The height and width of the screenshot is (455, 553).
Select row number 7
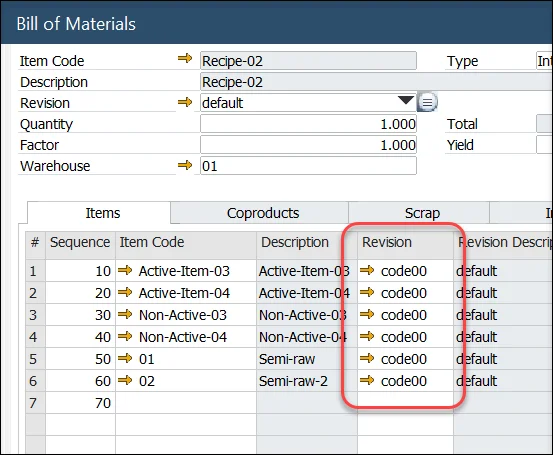point(35,402)
